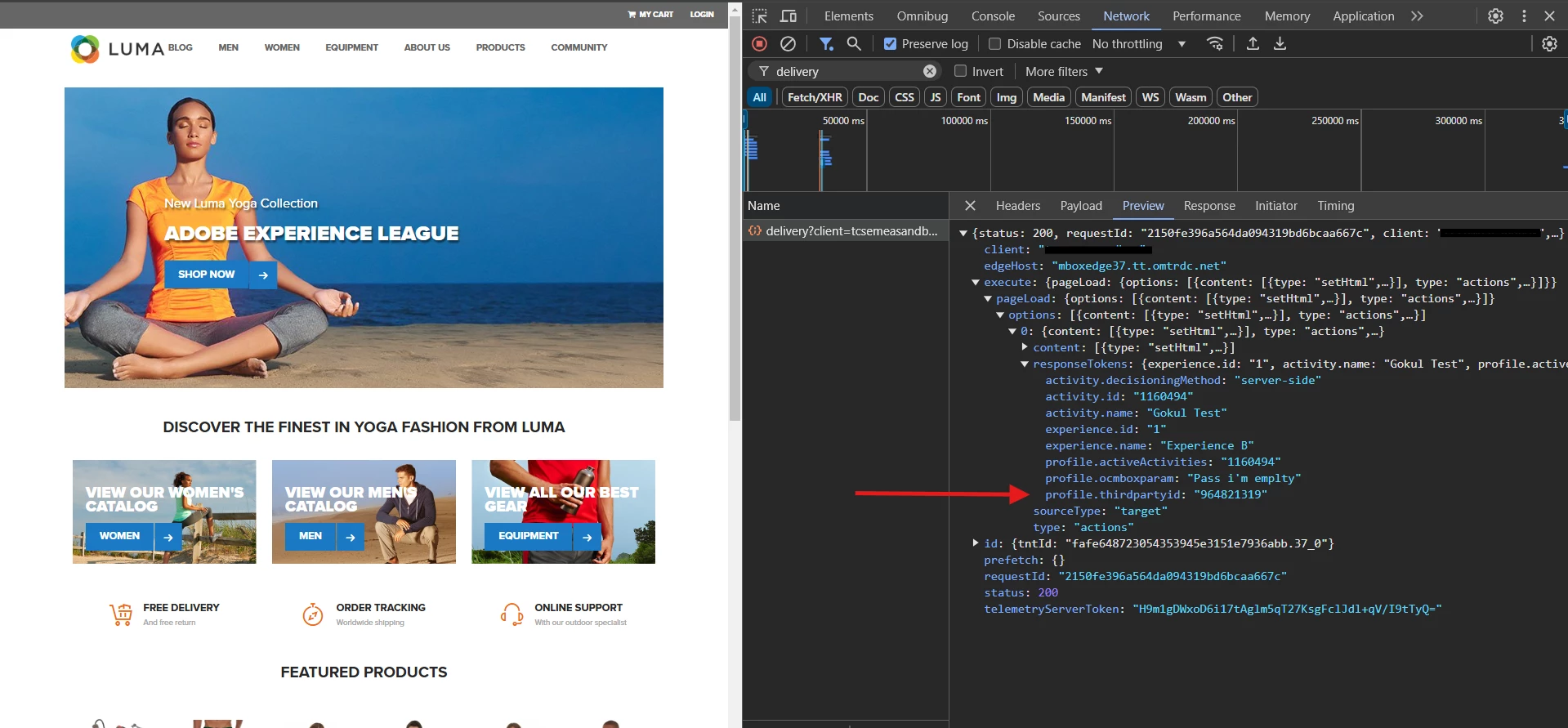The height and width of the screenshot is (728, 1568).
Task: Open the Women navigation link
Action: pyautogui.click(x=282, y=47)
